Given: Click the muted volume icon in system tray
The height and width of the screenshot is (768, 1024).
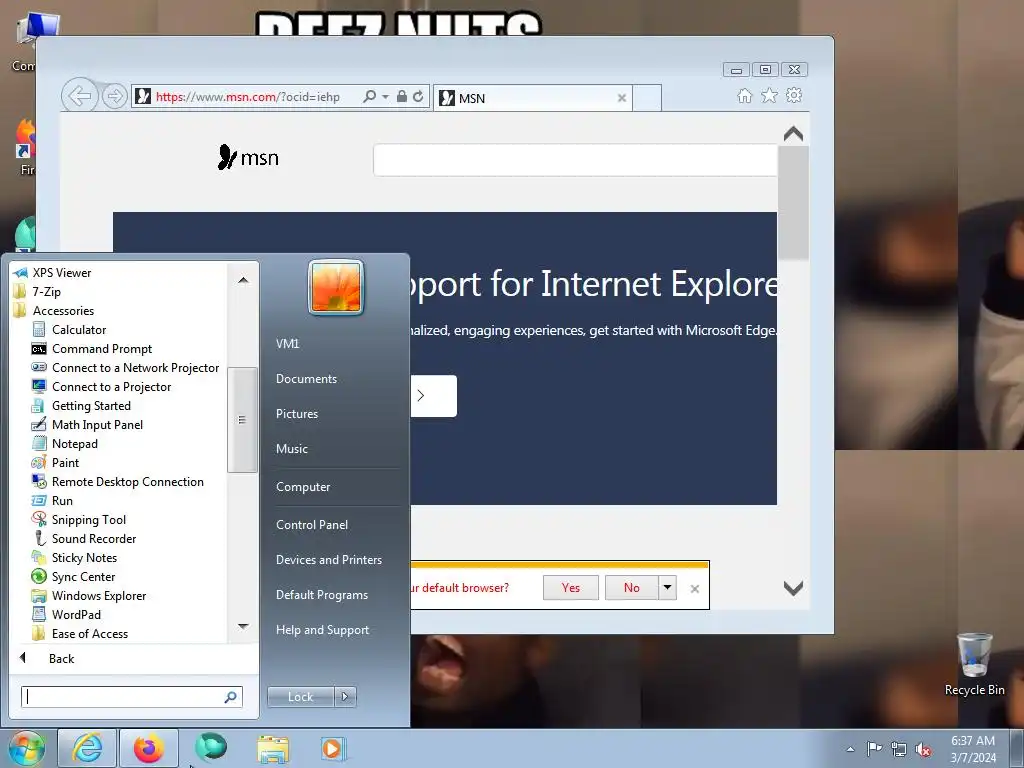Looking at the screenshot, I should (923, 750).
